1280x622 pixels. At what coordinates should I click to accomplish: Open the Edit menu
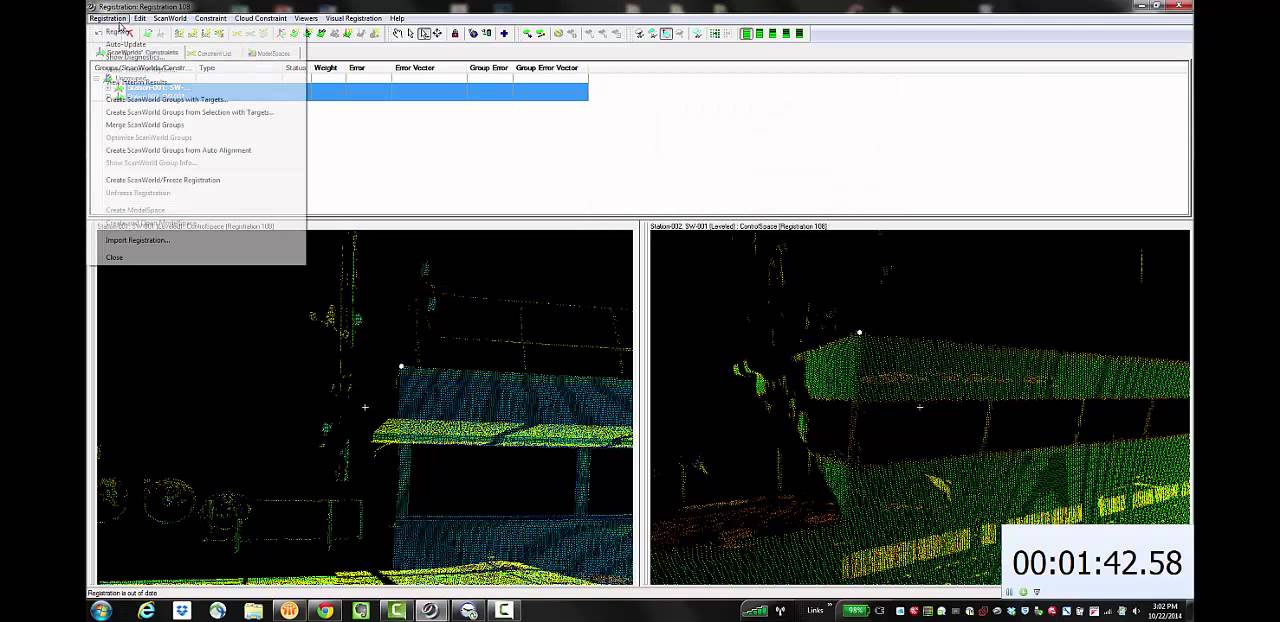[140, 18]
